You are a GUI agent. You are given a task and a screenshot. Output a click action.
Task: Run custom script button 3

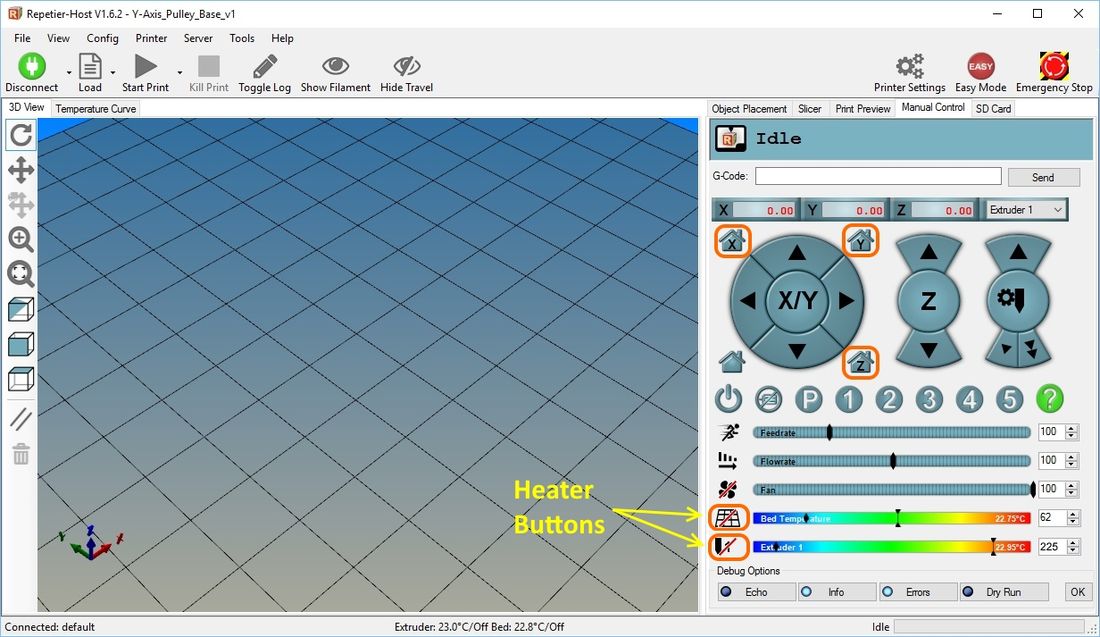pyautogui.click(x=929, y=399)
